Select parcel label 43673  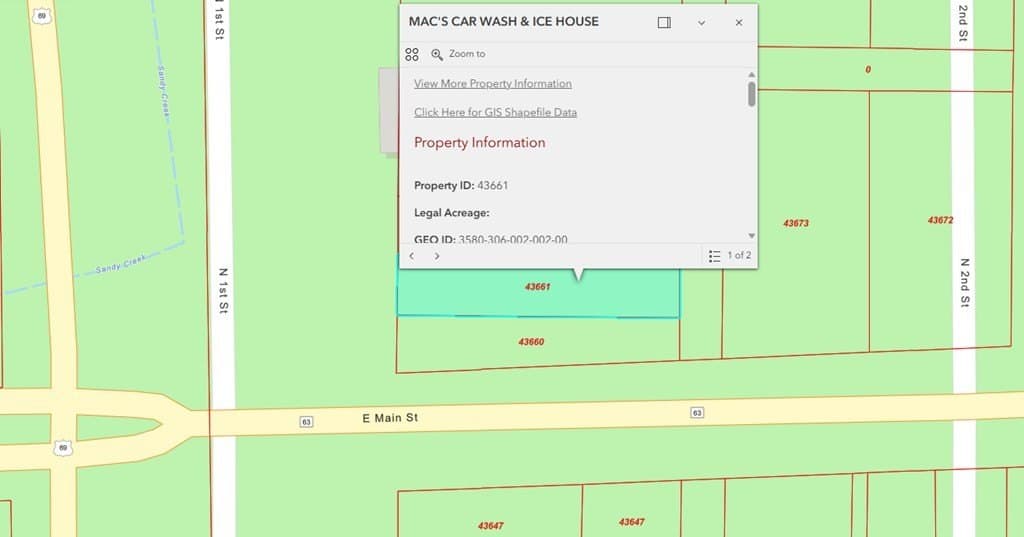(796, 223)
